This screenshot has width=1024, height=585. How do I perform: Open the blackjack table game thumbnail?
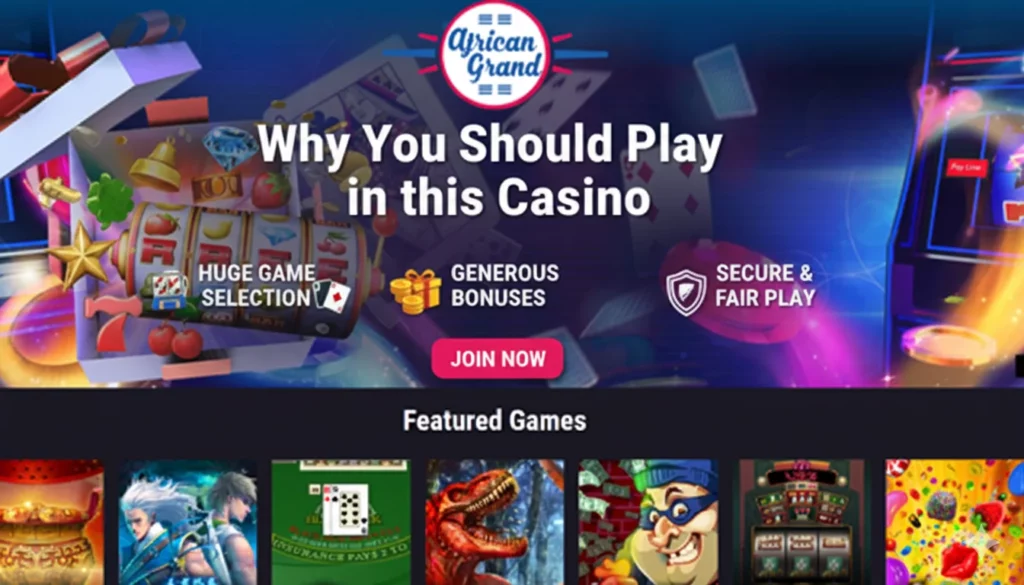[x=341, y=522]
